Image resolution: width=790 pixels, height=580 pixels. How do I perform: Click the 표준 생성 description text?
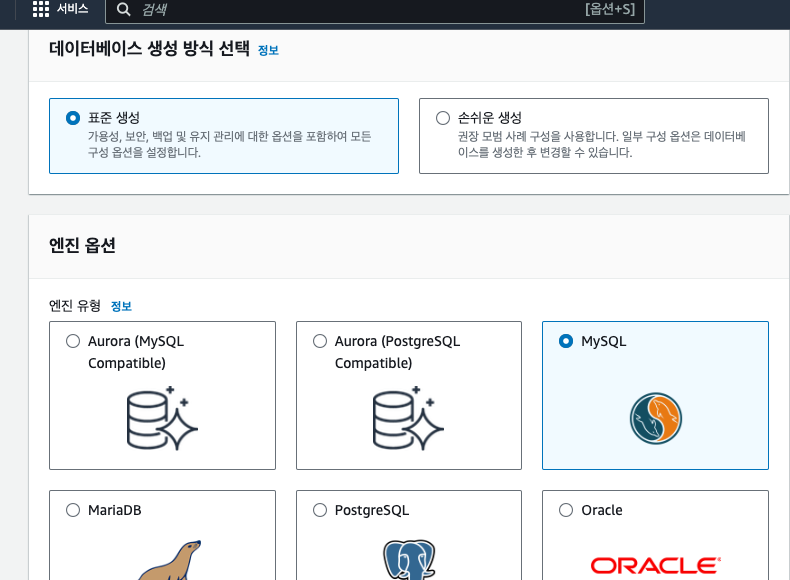pyautogui.click(x=230, y=144)
